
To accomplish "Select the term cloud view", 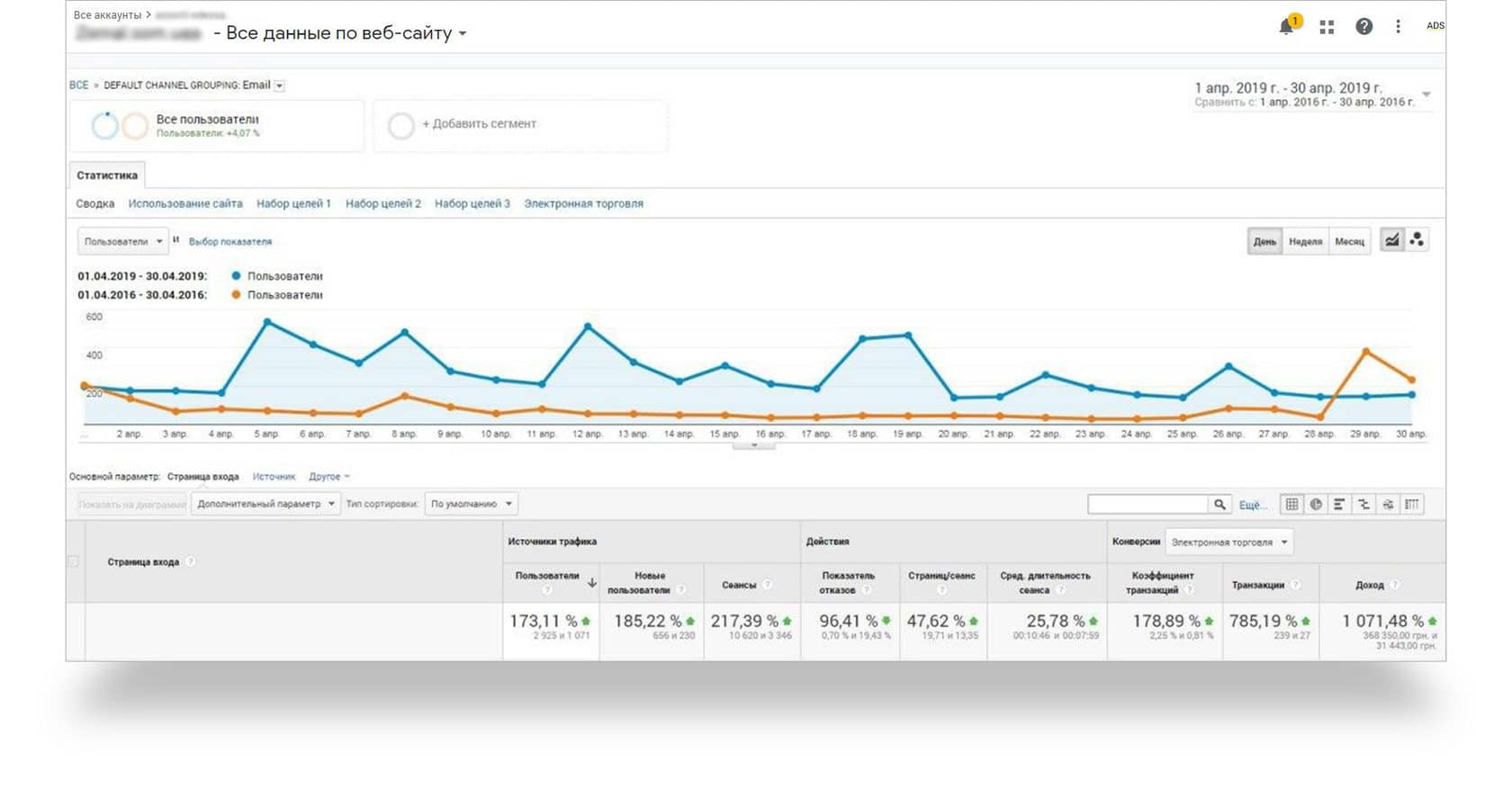I will (x=1389, y=504).
